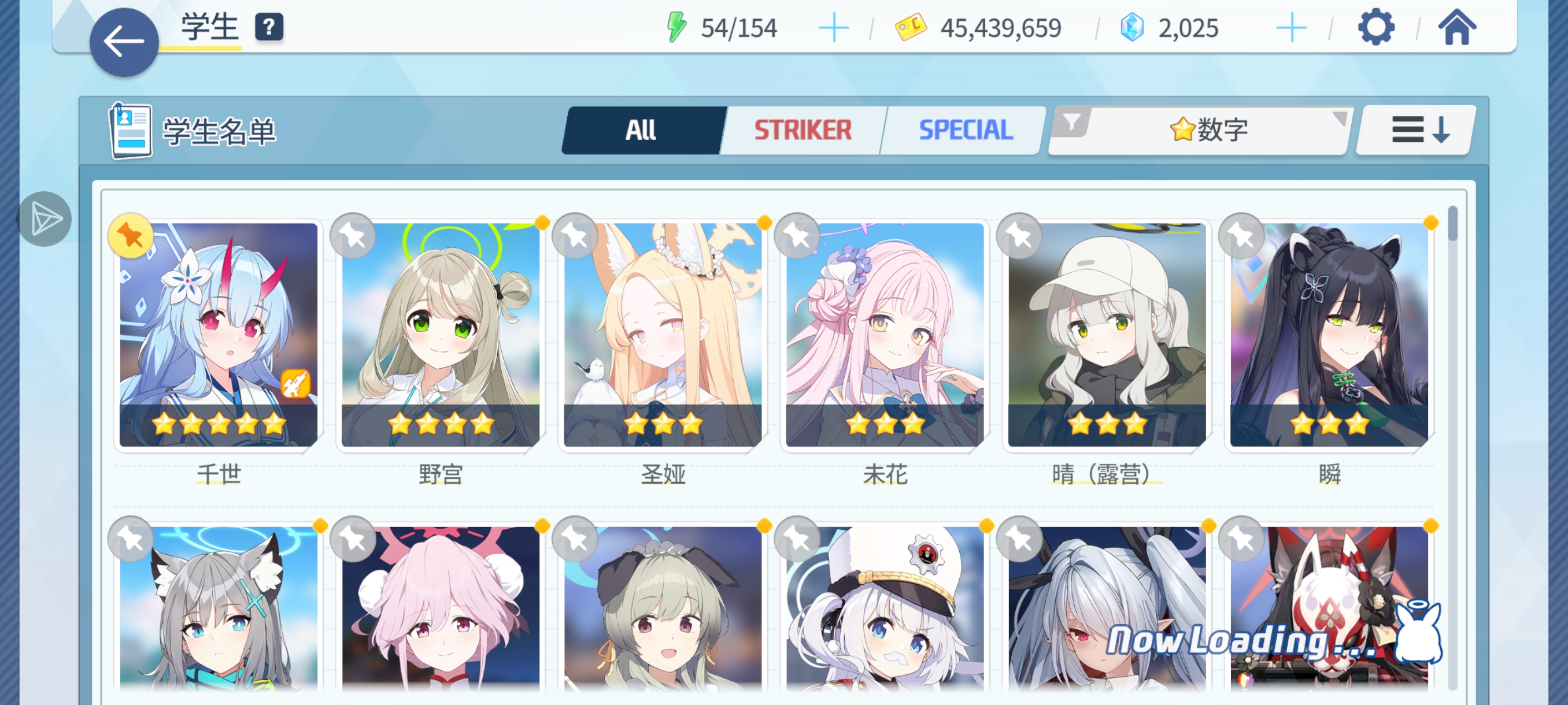Add more energy with plus icon
1568x705 pixels.
833,28
